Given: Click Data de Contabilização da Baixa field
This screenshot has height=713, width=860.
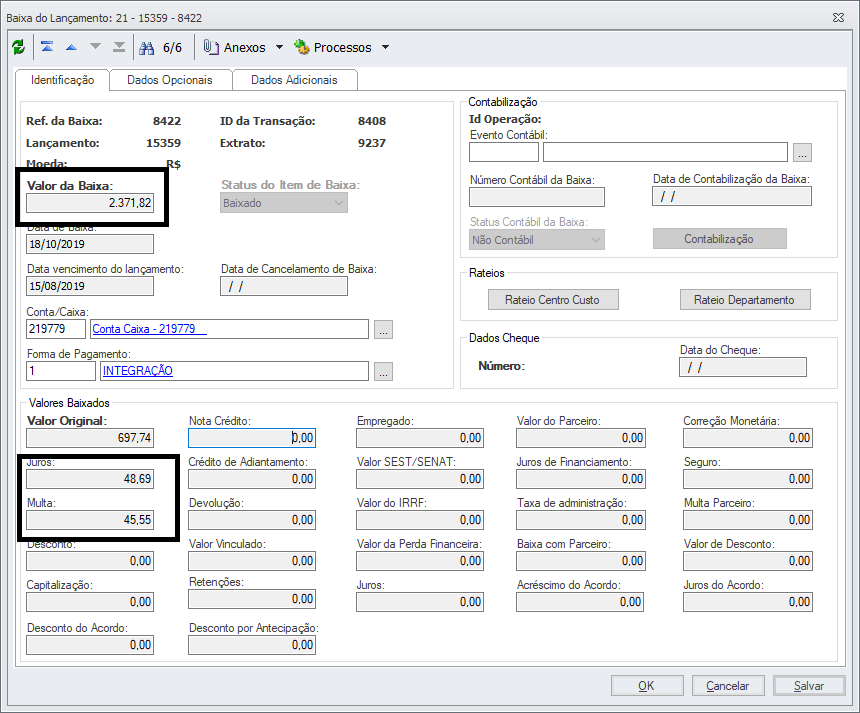Looking at the screenshot, I should (x=732, y=196).
